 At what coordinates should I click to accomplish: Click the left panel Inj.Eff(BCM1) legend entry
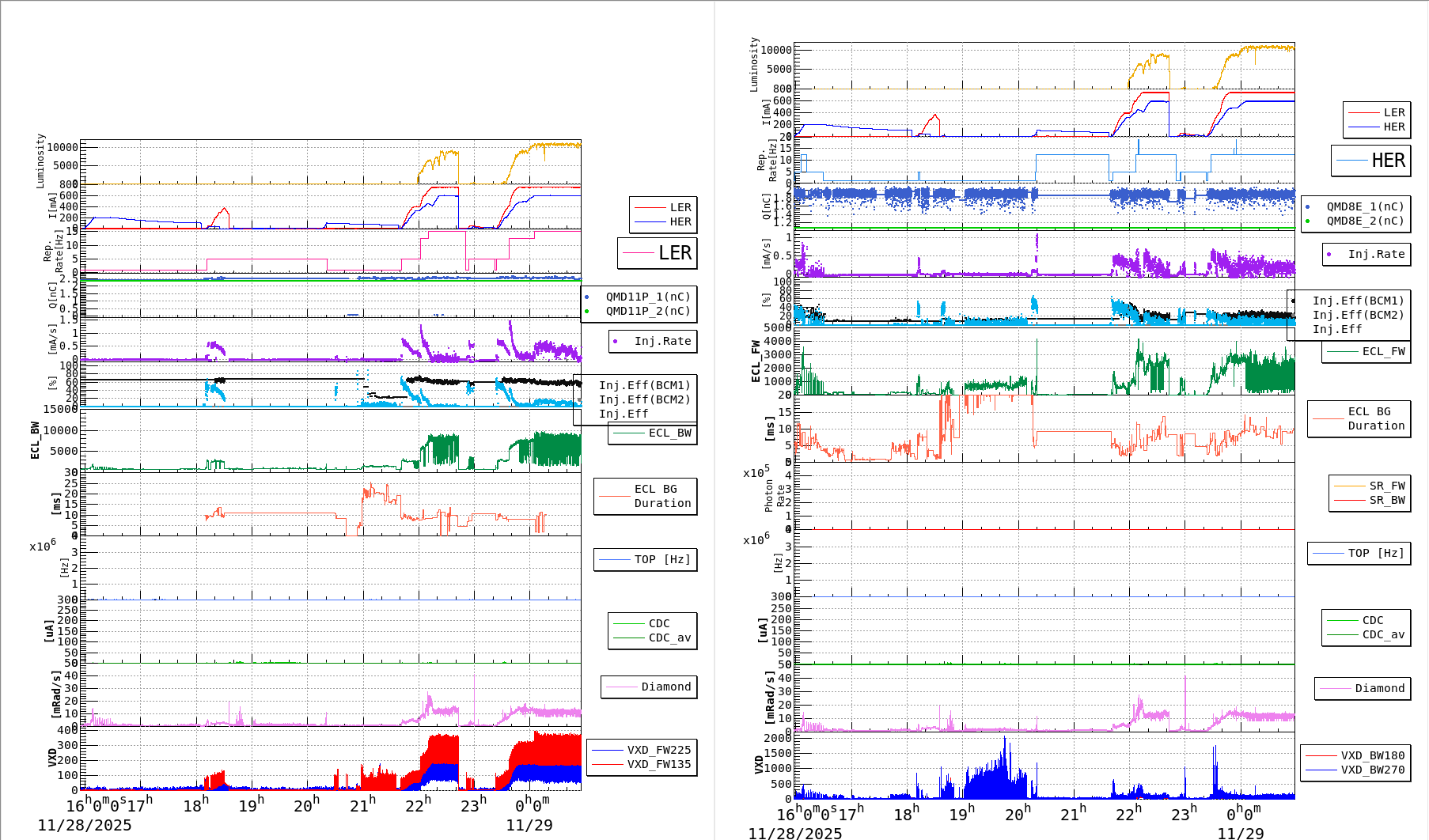pos(644,385)
